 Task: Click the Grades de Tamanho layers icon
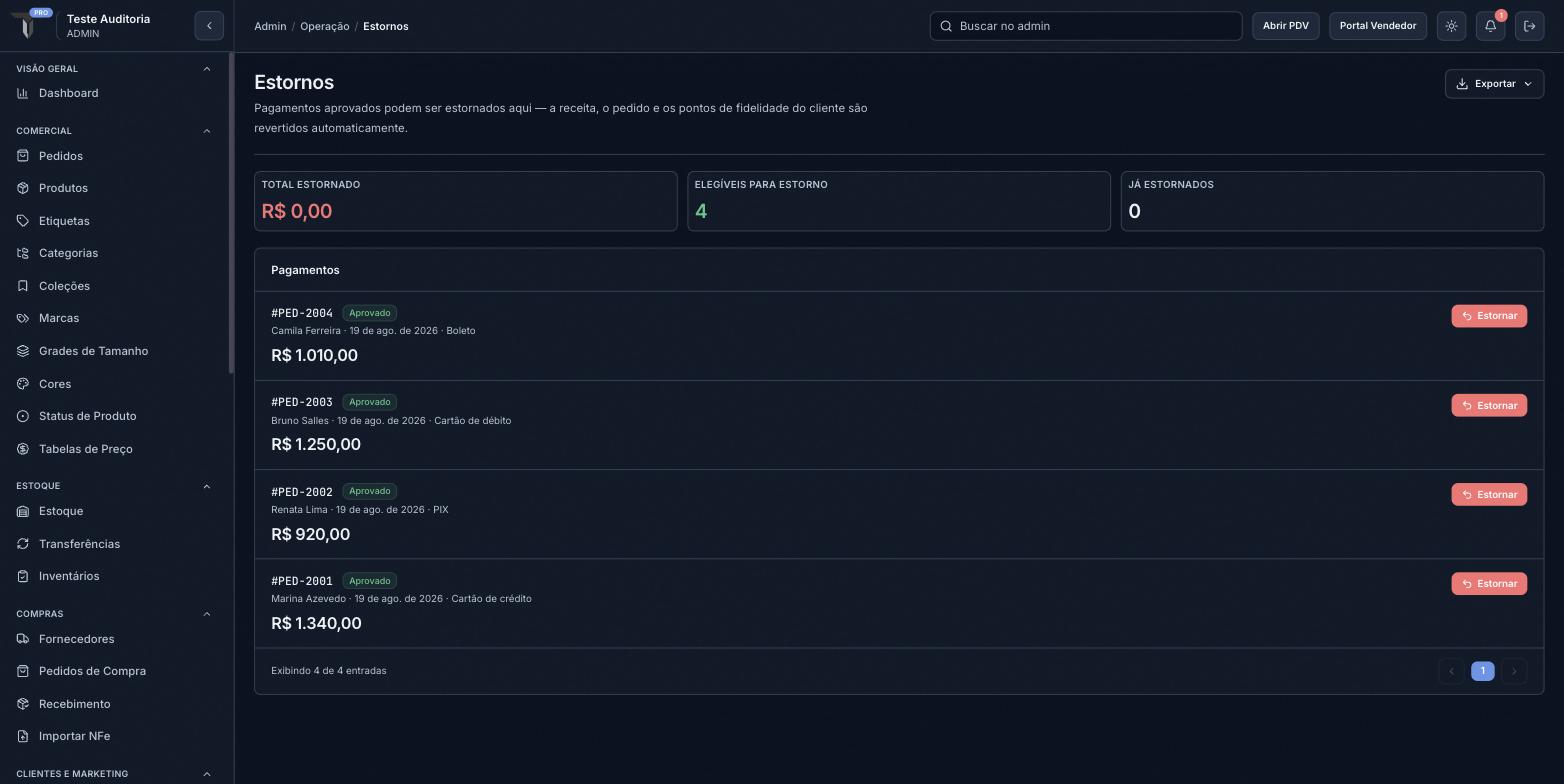tap(23, 351)
